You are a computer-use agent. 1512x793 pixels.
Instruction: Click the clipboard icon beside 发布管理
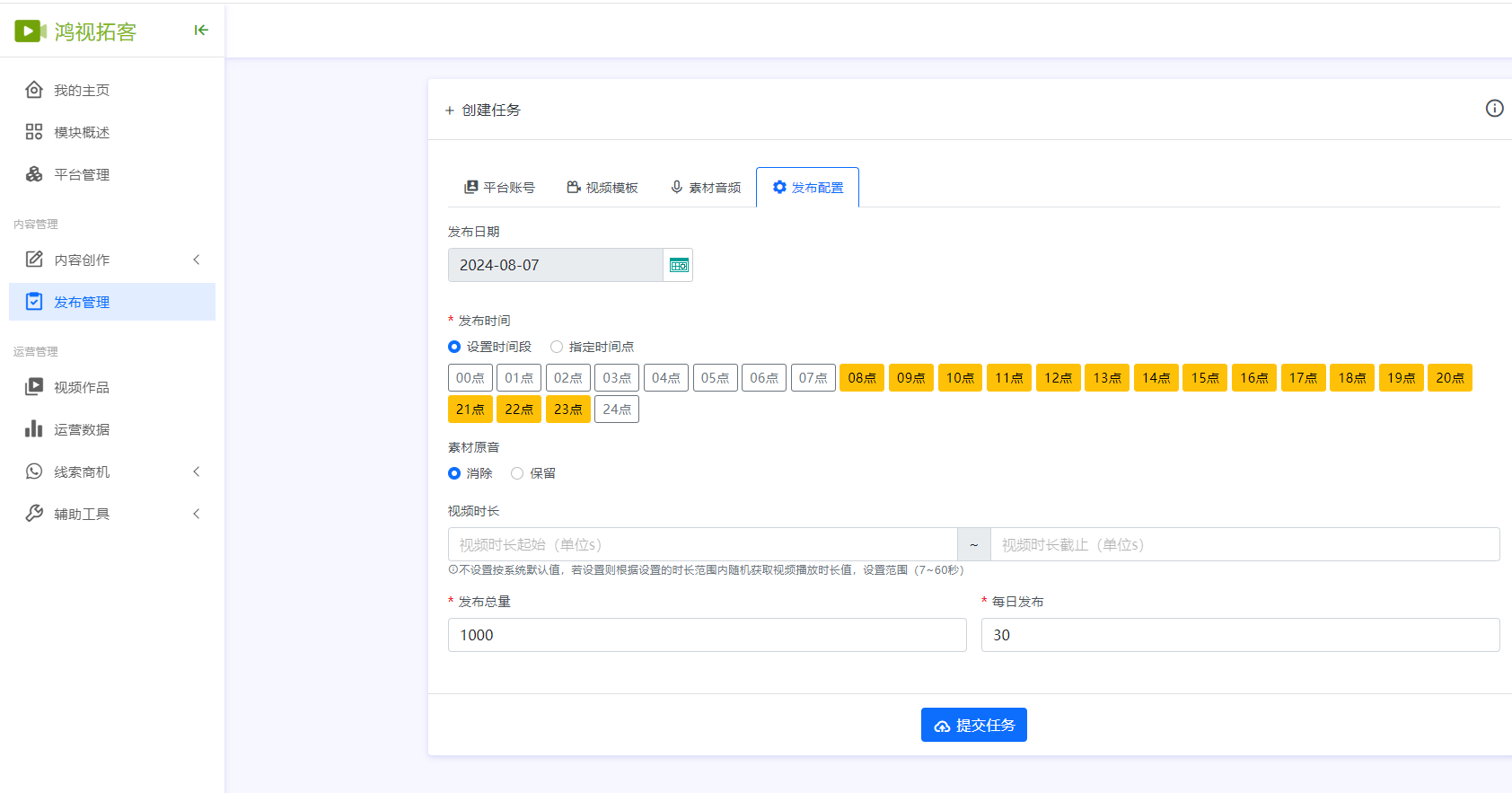click(34, 302)
